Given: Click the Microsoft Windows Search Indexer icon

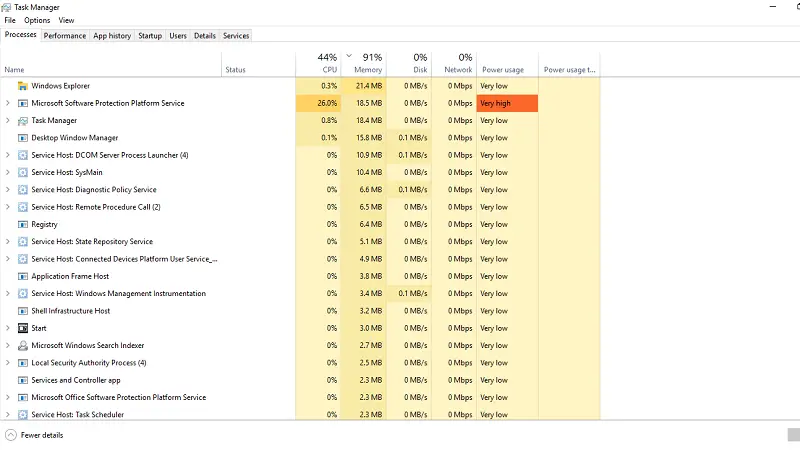Looking at the screenshot, I should click(x=22, y=345).
